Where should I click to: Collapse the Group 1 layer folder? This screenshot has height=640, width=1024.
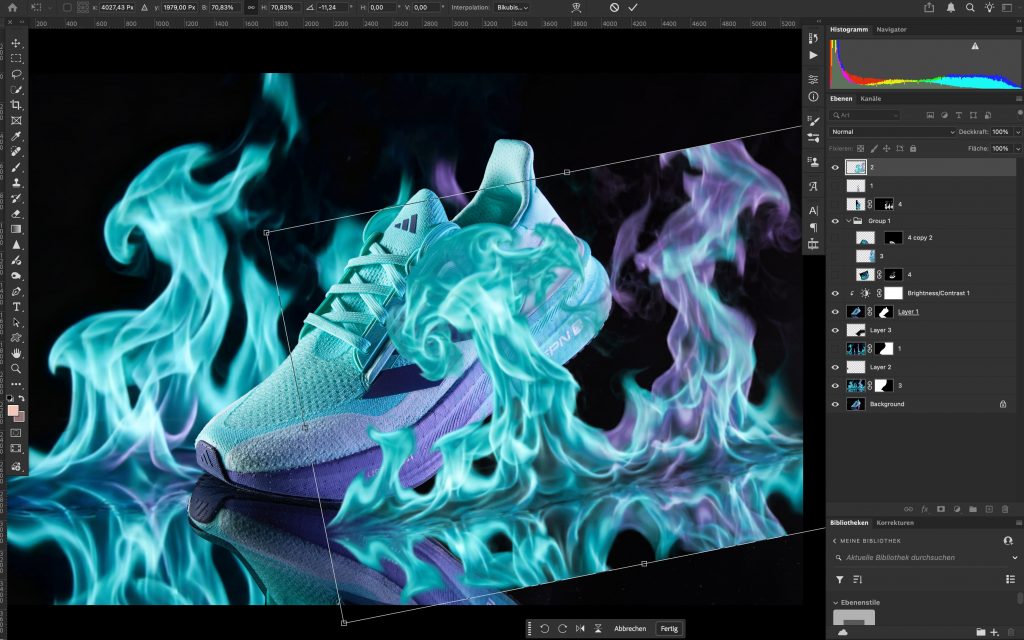[x=848, y=220]
